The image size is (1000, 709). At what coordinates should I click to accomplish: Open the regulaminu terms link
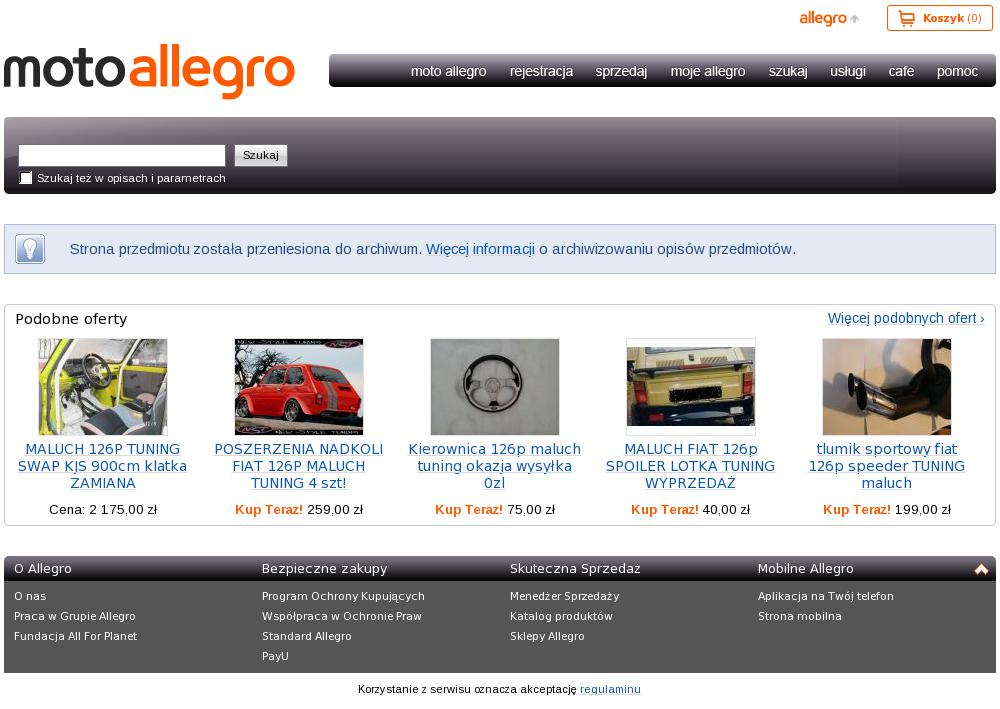pyautogui.click(x=610, y=689)
